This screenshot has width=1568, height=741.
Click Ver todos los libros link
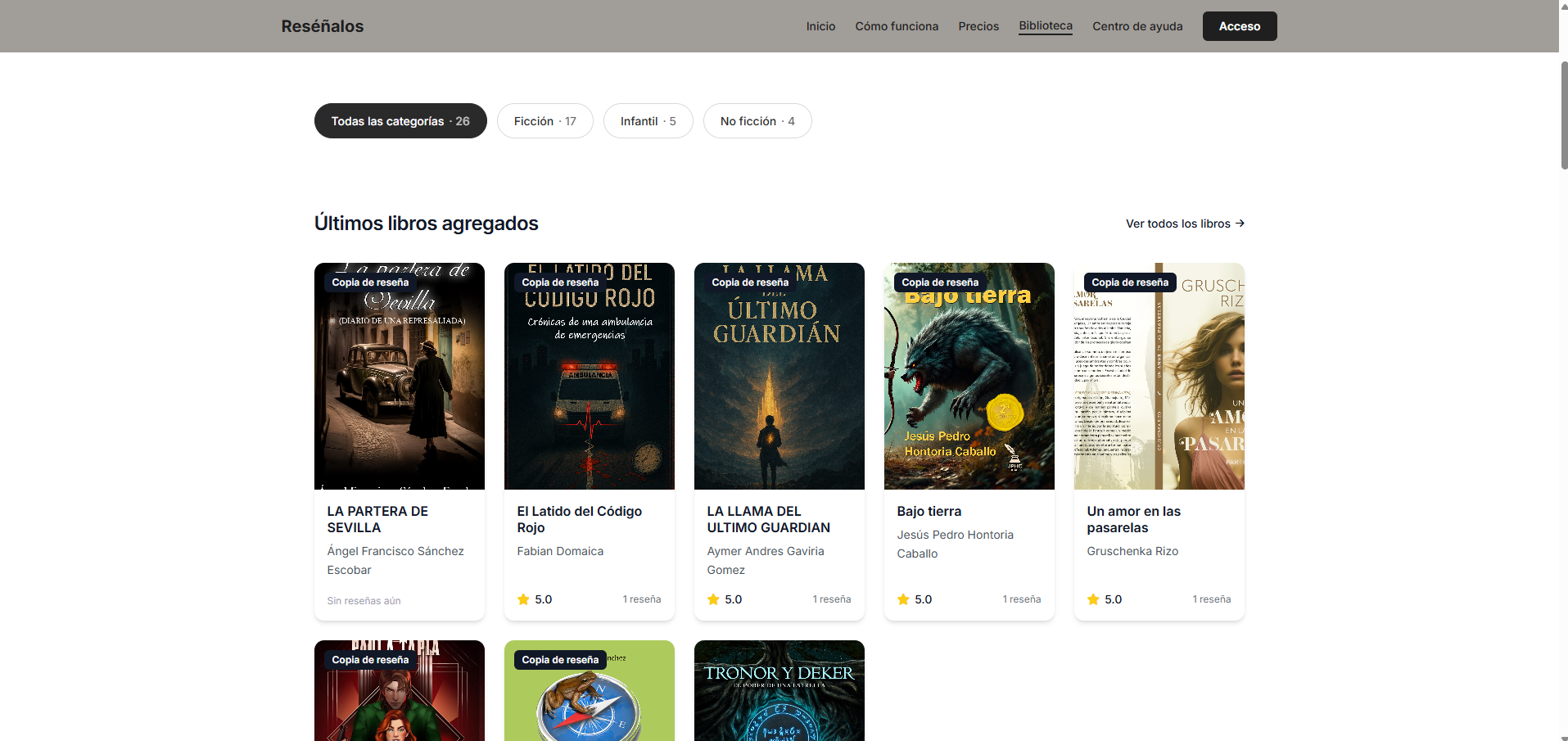point(1185,224)
